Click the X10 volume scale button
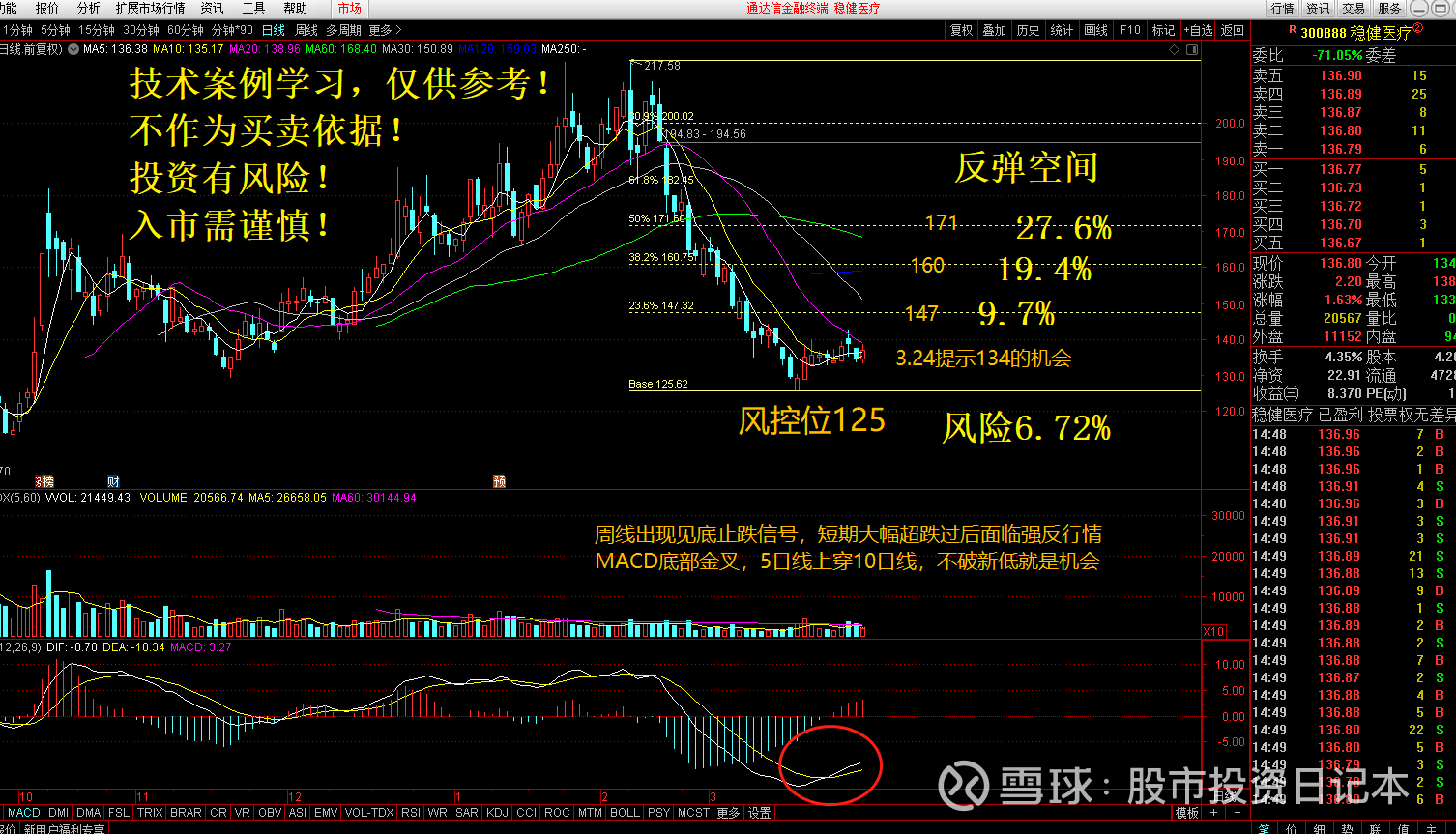This screenshot has width=1456, height=834. [1213, 631]
